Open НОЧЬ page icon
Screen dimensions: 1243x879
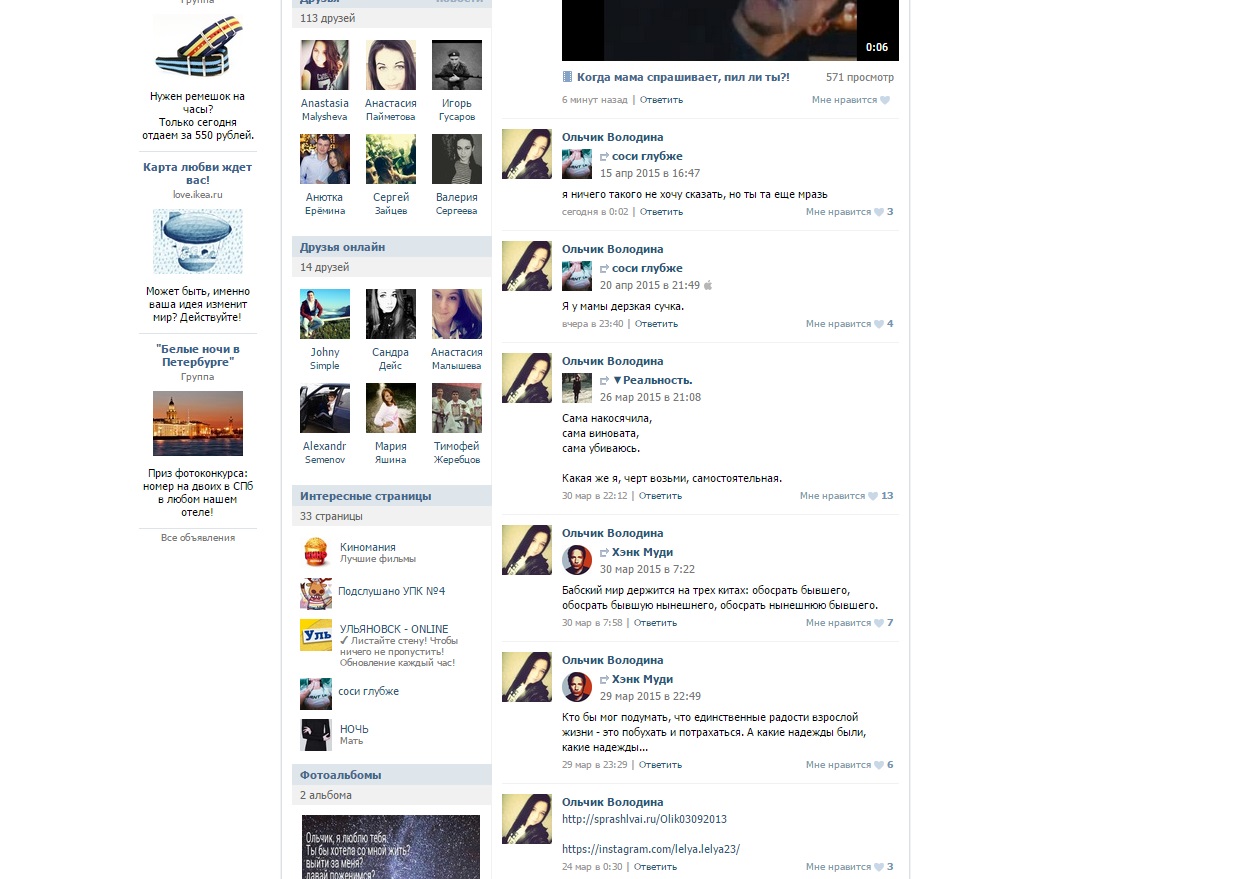[x=316, y=735]
